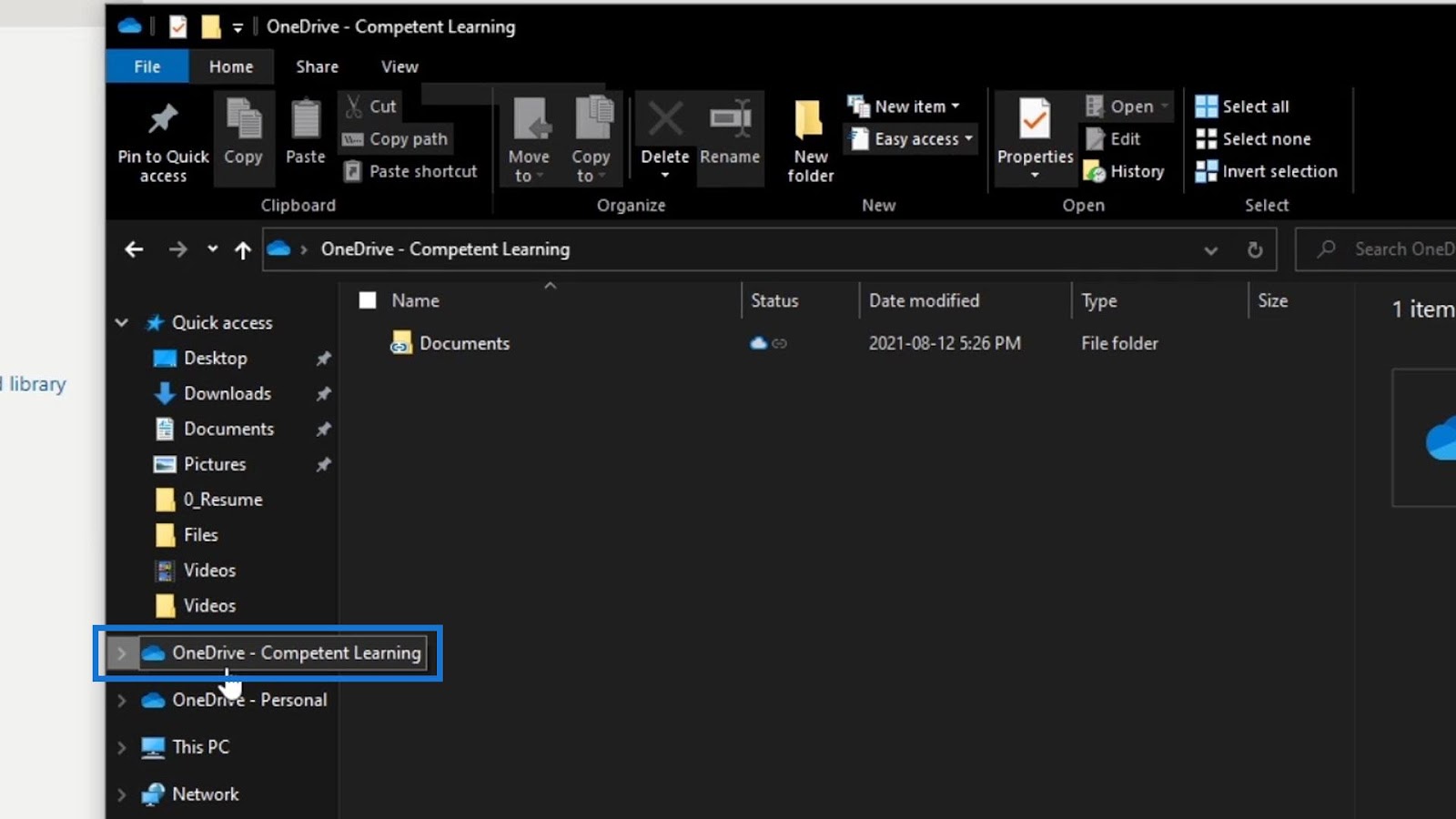The image size is (1456, 819).
Task: Expand the Delete dropdown arrow
Action: point(665,175)
